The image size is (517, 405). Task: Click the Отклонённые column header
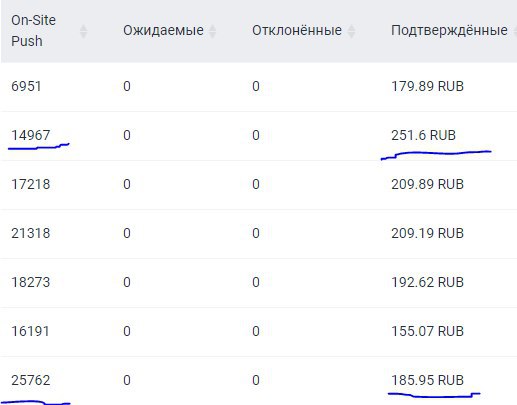297,31
